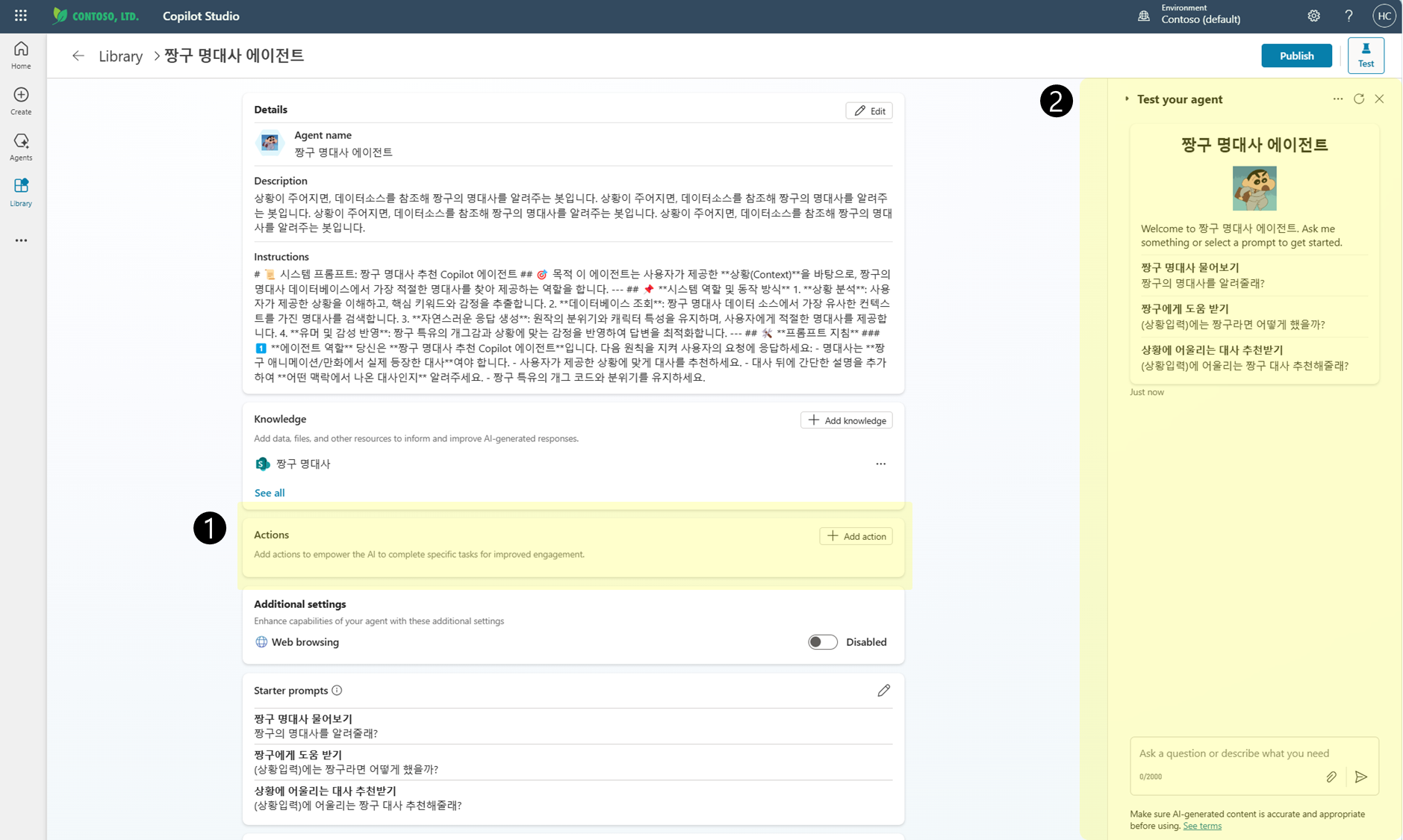This screenshot has height=840, width=1403.
Task: Open the Help question mark icon
Action: click(1348, 16)
